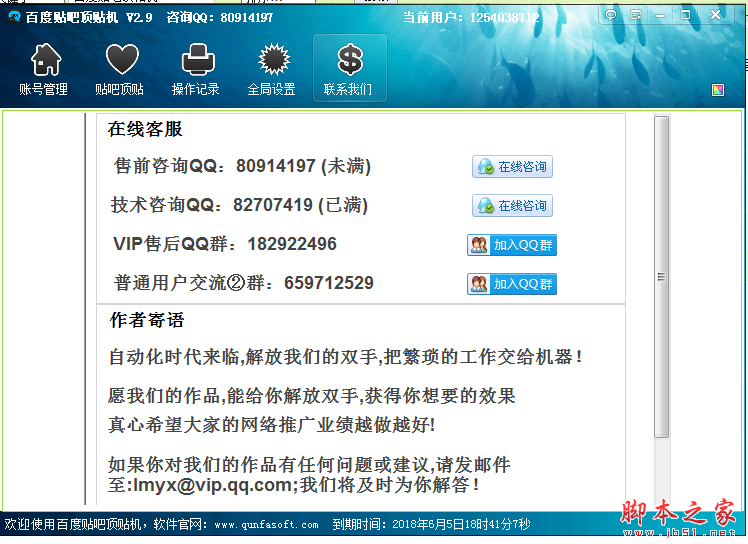
Task: Click VIP售后QQ群: 182922496 text
Action: pyautogui.click(x=225, y=244)
